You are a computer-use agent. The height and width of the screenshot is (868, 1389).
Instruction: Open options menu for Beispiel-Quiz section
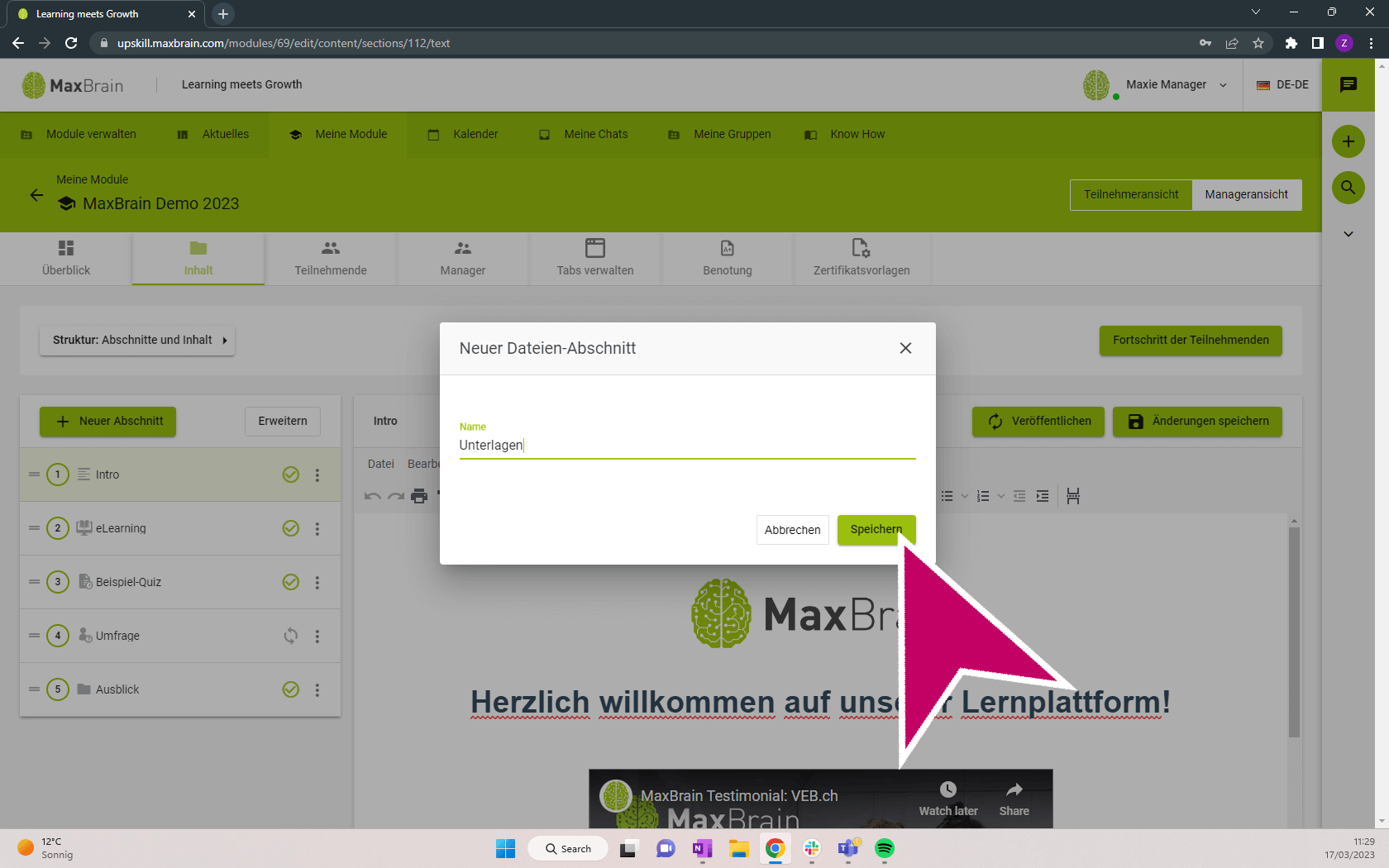coord(317,583)
